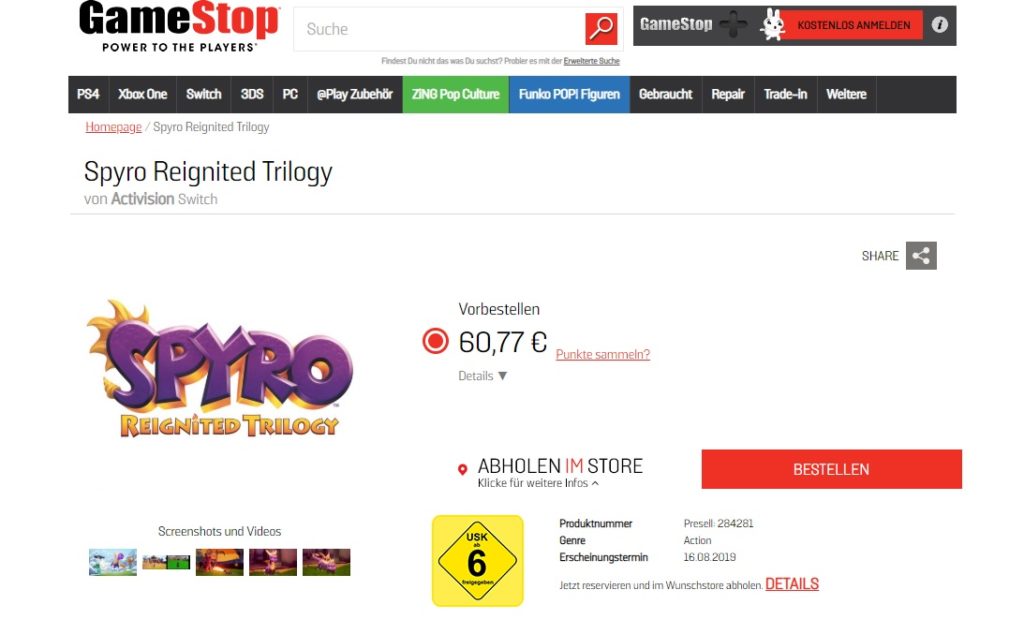Screen dimensions: 1024x619
Task: Click the GameStop logo
Action: [180, 27]
